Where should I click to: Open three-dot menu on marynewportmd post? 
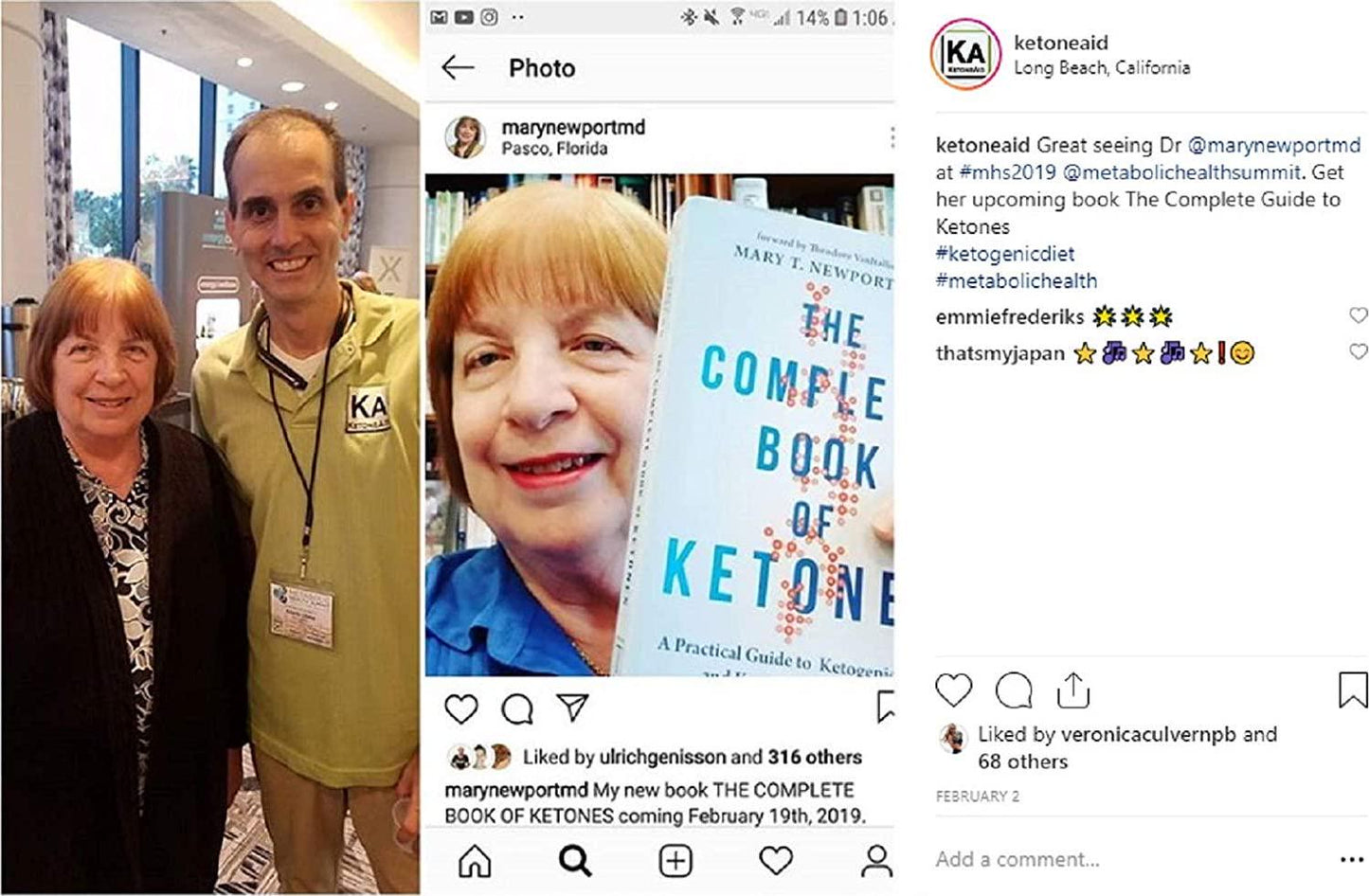(892, 138)
